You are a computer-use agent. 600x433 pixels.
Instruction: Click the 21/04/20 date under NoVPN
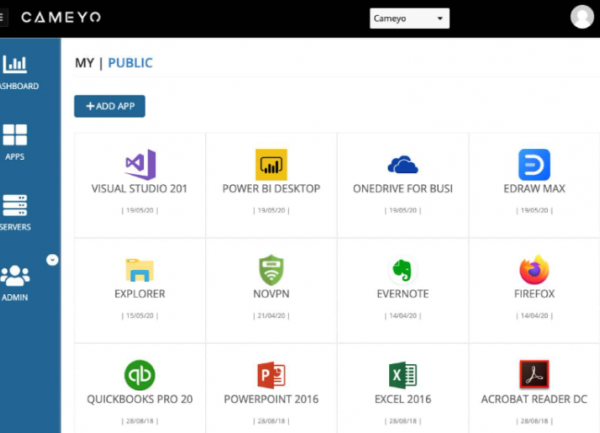coord(271,316)
